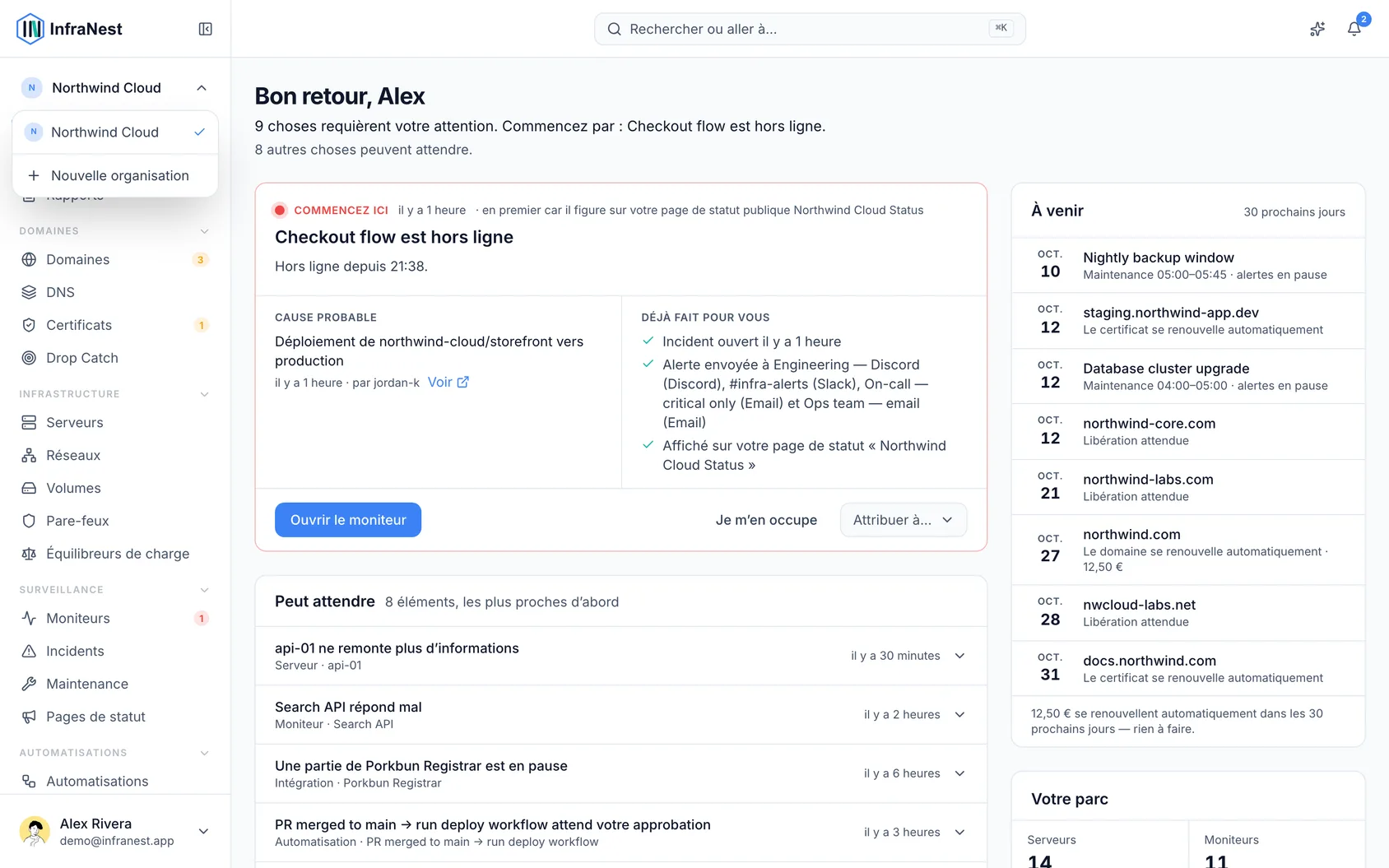The height and width of the screenshot is (868, 1389).
Task: Open the Attribuer à dropdown
Action: click(x=903, y=520)
